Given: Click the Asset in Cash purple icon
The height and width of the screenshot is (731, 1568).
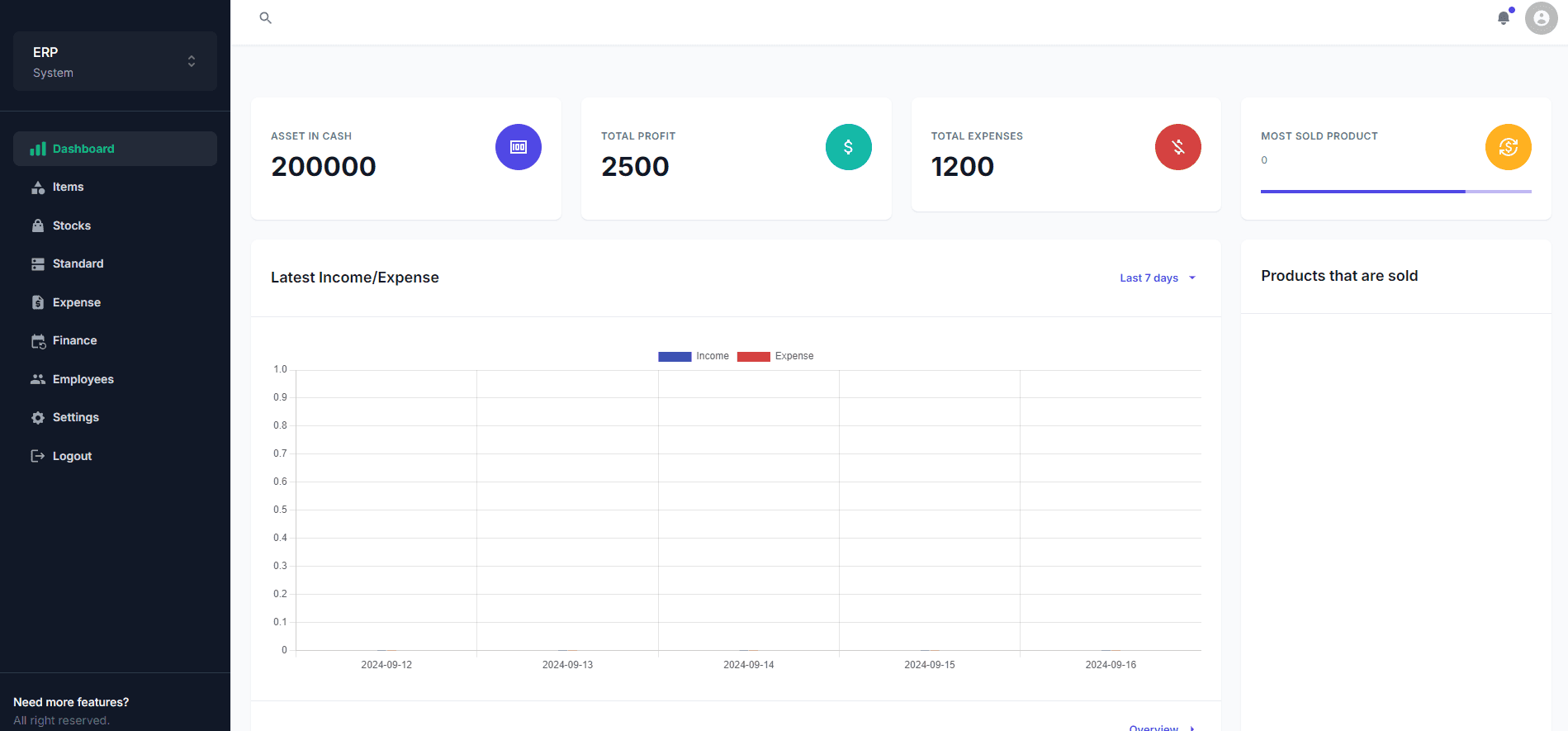Looking at the screenshot, I should pyautogui.click(x=519, y=147).
